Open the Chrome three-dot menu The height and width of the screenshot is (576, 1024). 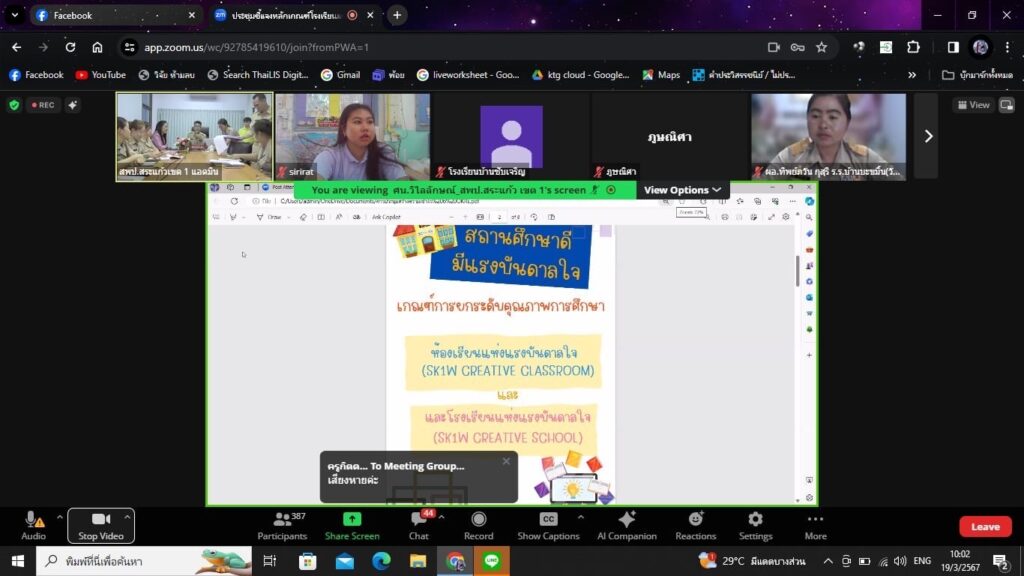pos(1008,47)
